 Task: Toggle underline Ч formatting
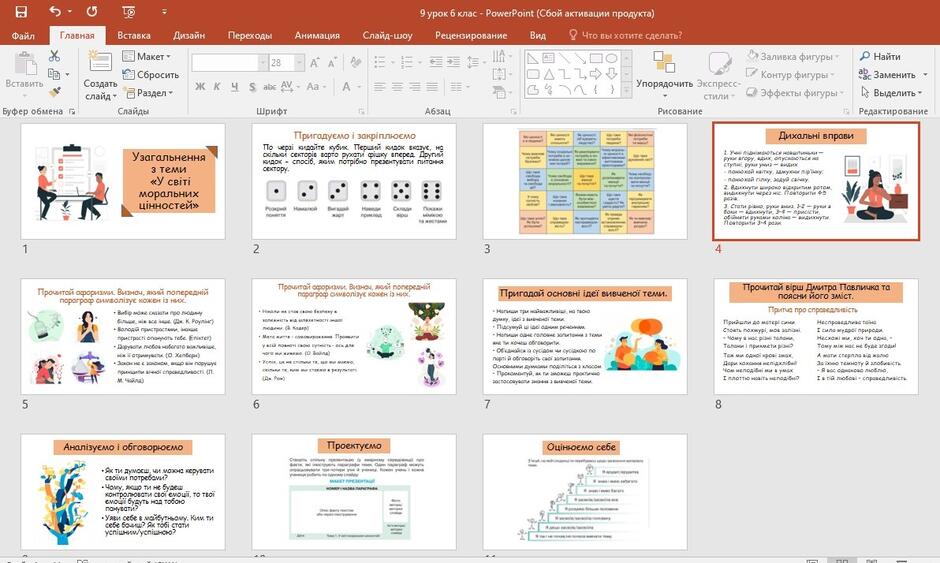coord(234,87)
